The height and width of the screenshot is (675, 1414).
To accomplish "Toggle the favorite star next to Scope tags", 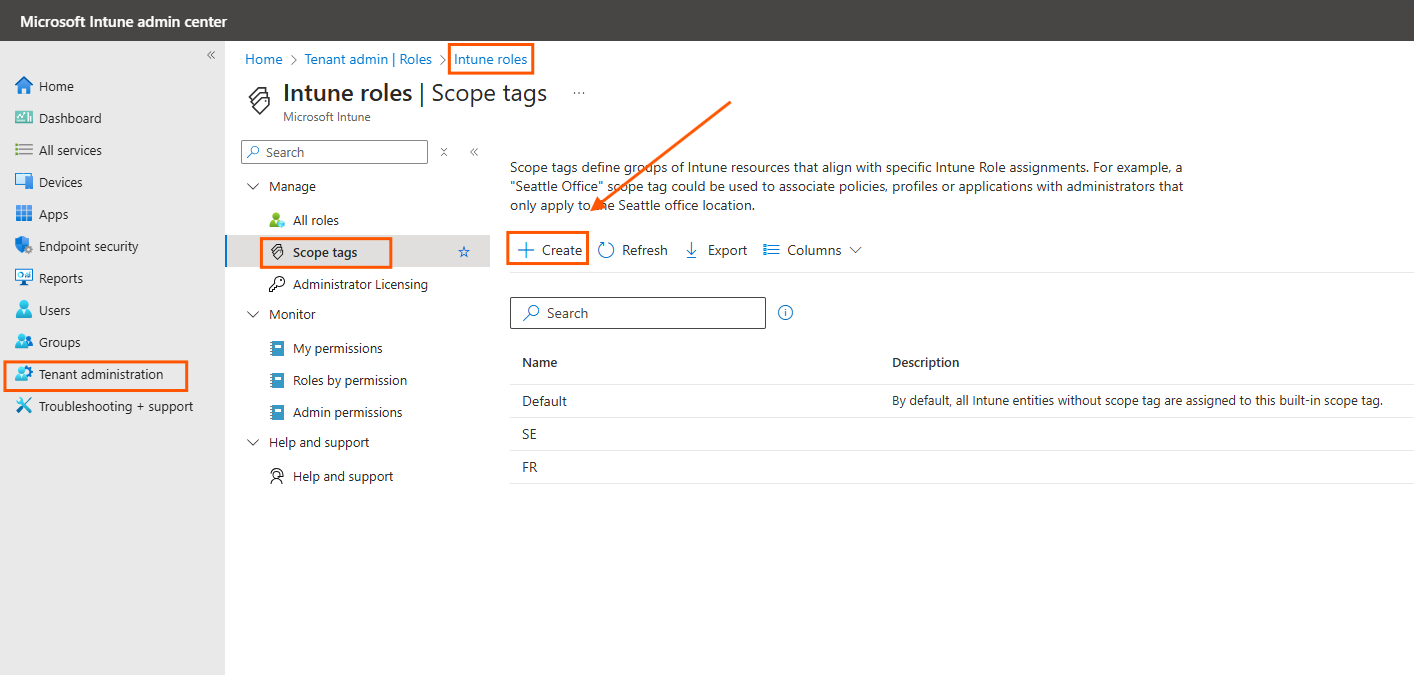I will pos(463,252).
